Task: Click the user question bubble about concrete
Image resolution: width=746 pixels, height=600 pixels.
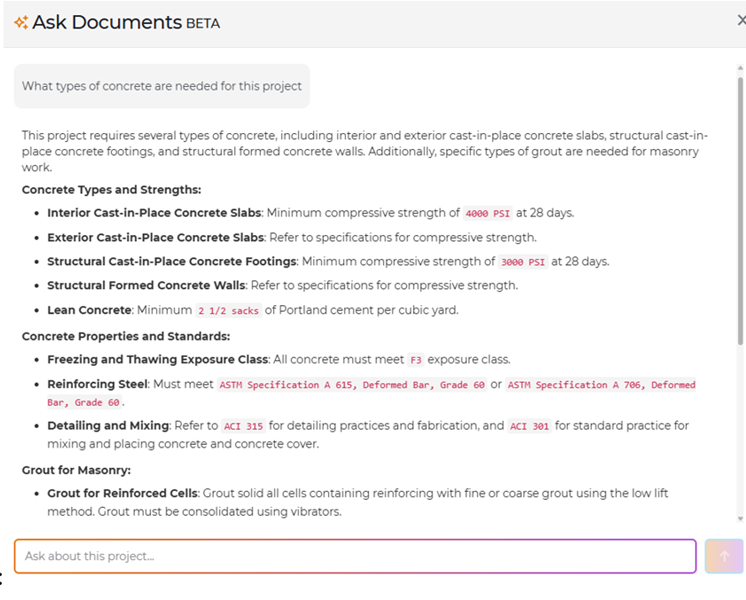Action: click(x=162, y=86)
